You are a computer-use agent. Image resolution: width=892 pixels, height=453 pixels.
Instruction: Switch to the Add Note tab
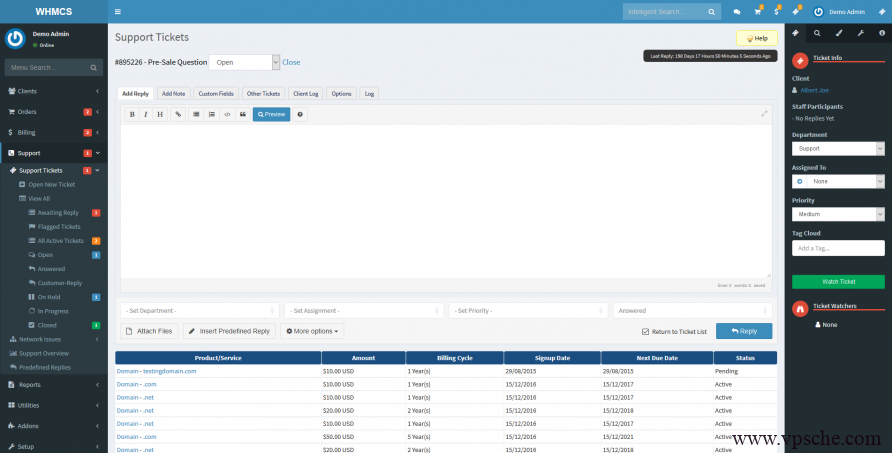(x=173, y=93)
